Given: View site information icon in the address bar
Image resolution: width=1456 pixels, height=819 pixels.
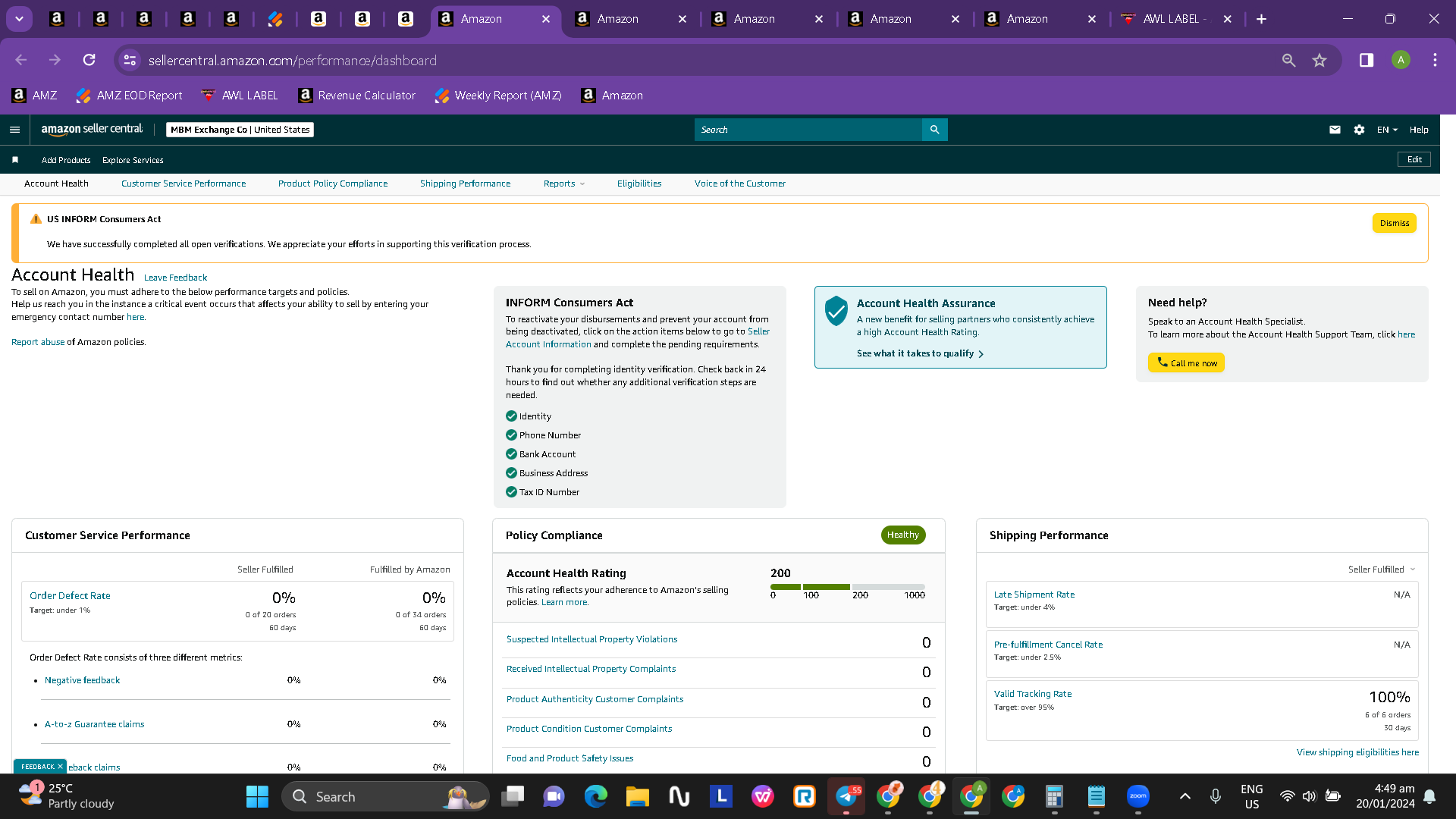Looking at the screenshot, I should pyautogui.click(x=130, y=60).
